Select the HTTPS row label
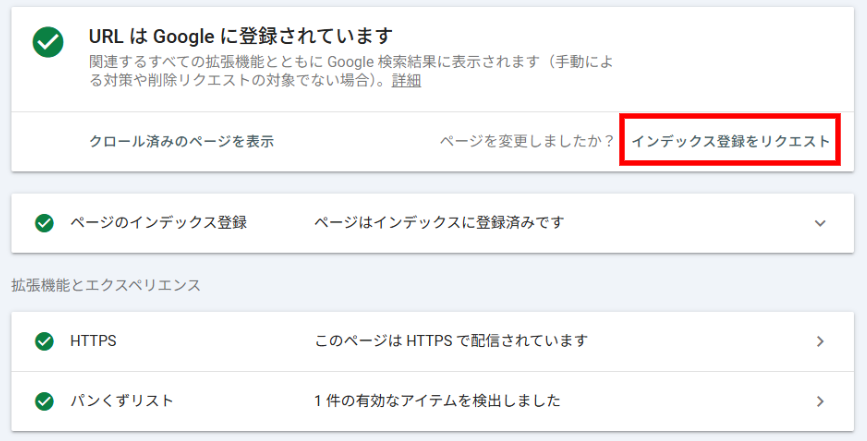Screen dimensions: 867x441 pos(93,341)
